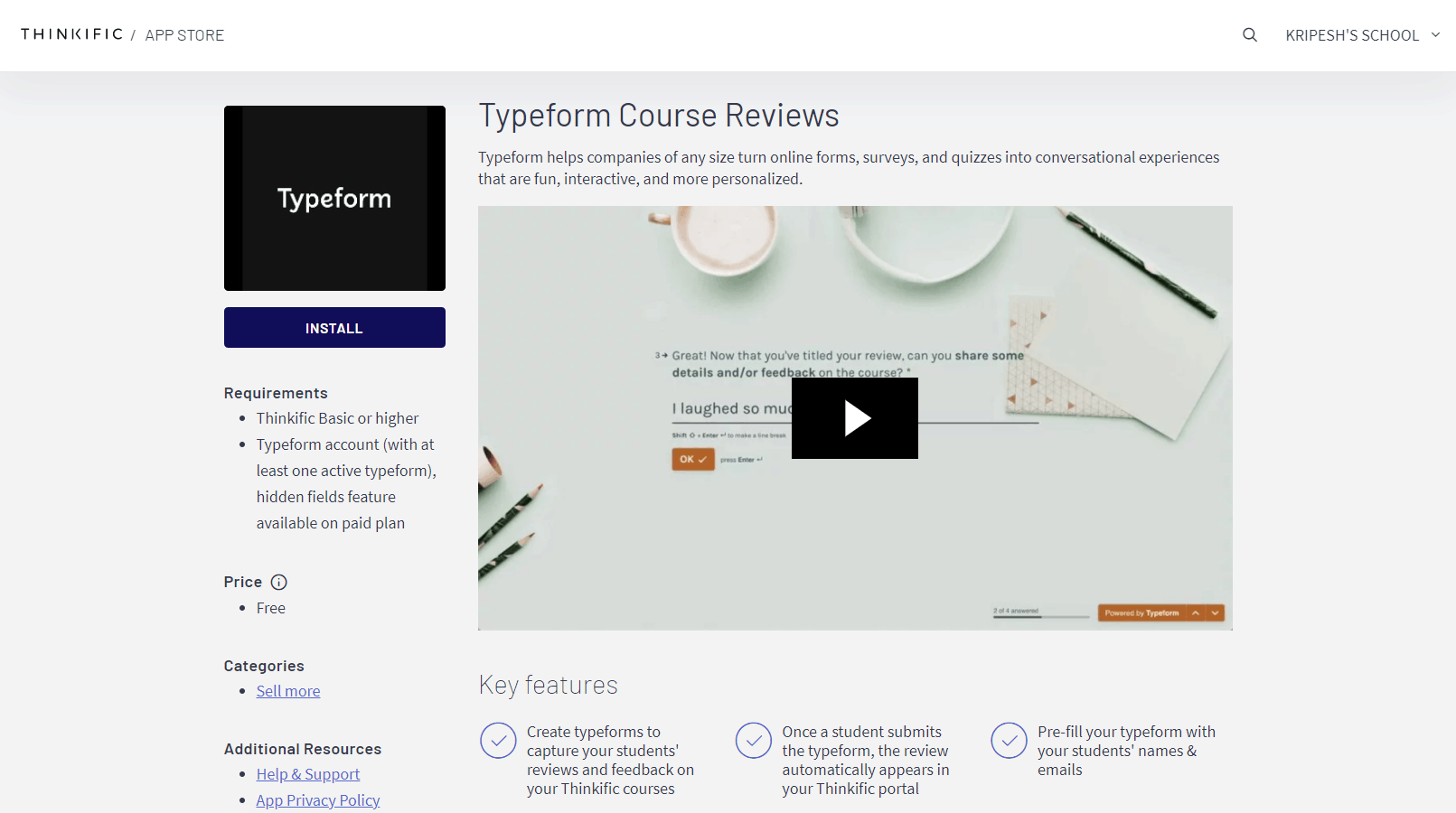1456x813 pixels.
Task: Click 'Thinkific Basic or higher' requirement
Action: pyautogui.click(x=337, y=418)
